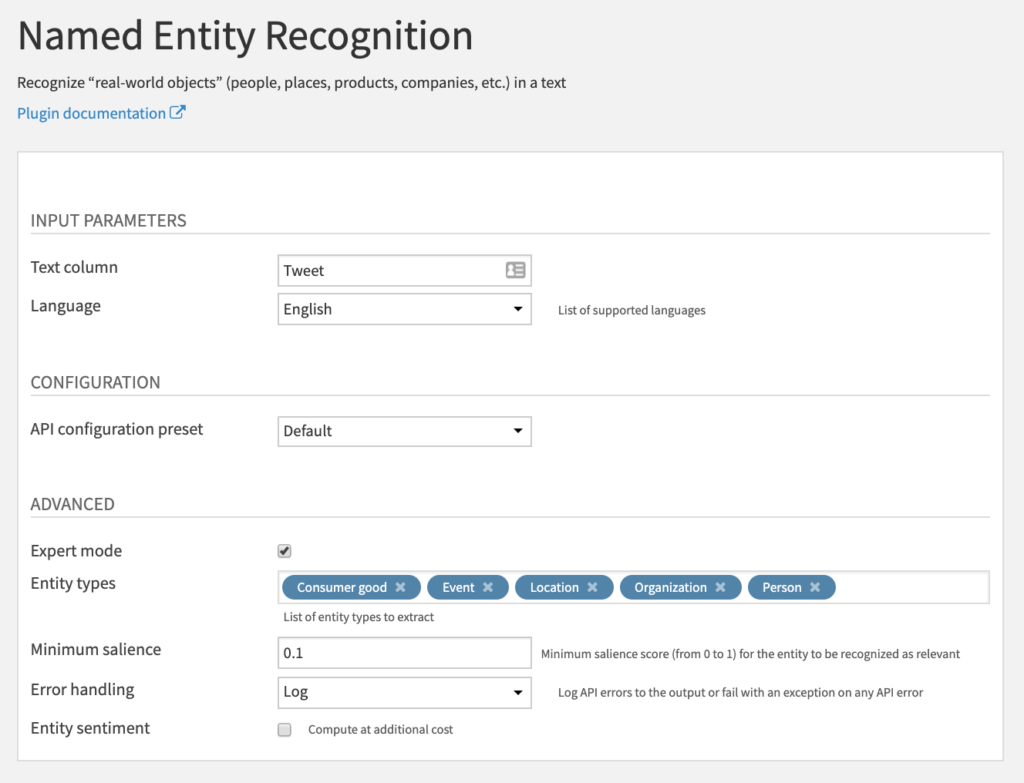This screenshot has height=783, width=1024.
Task: Click the Minimum salience label
Action: tap(96, 649)
